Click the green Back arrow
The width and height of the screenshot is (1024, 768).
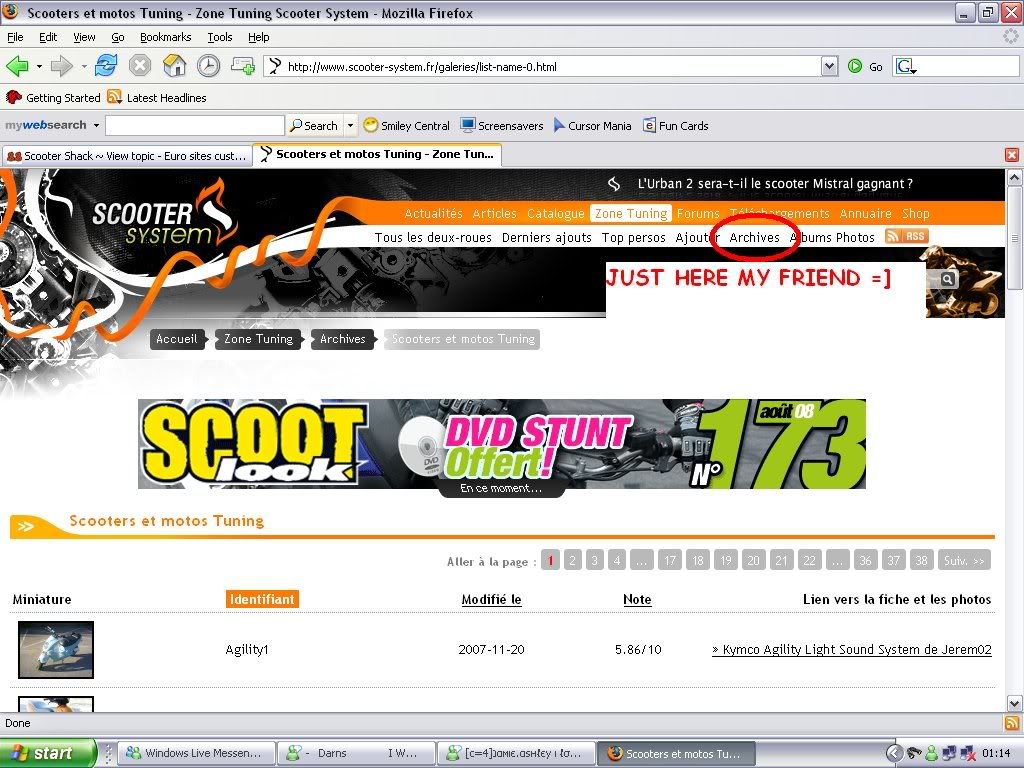point(17,67)
